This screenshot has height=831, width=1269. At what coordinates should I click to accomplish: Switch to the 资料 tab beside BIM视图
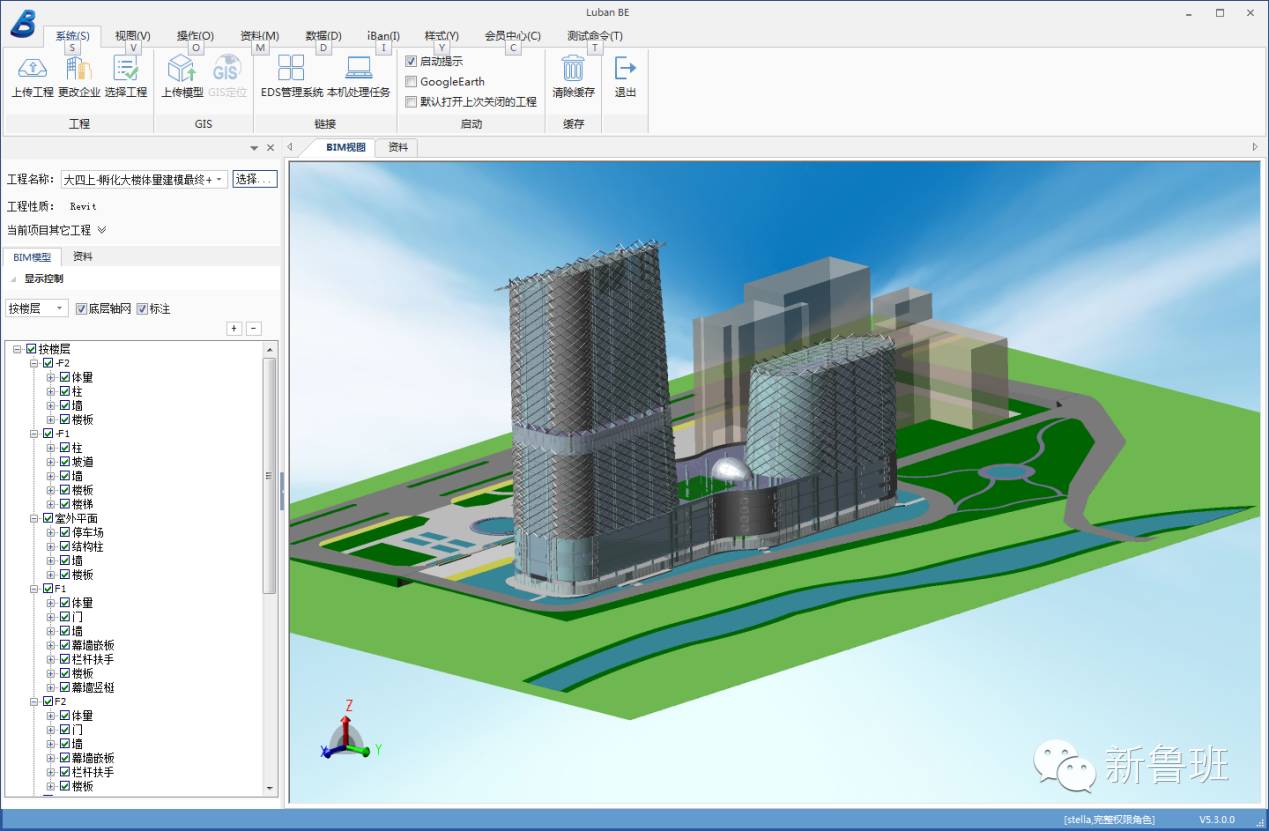point(398,147)
